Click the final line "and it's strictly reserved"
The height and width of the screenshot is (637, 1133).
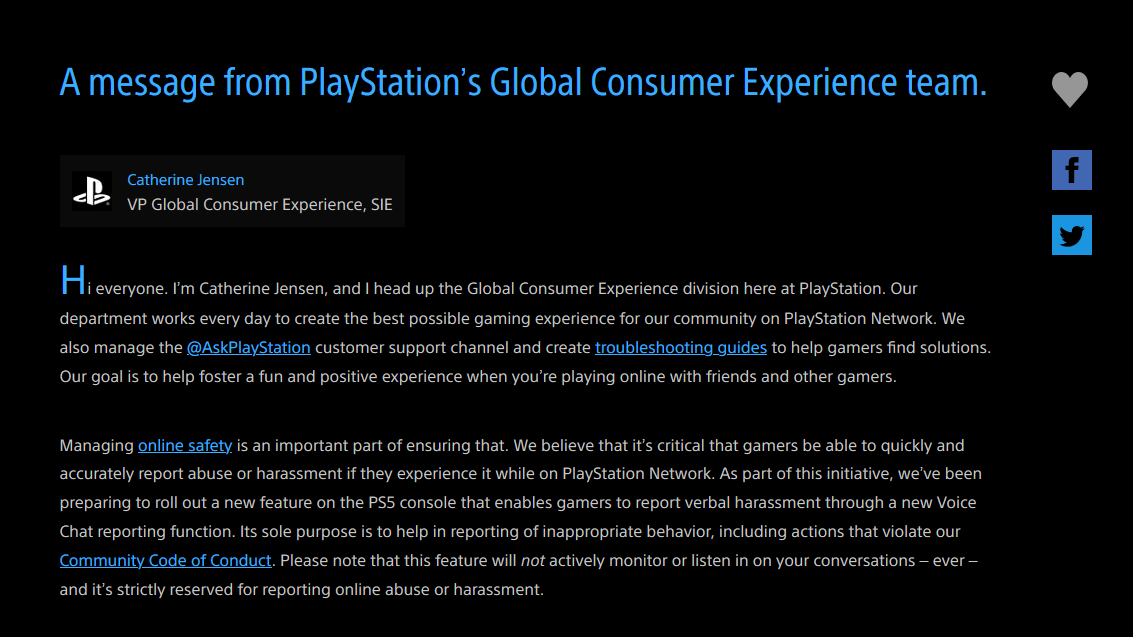coord(301,589)
